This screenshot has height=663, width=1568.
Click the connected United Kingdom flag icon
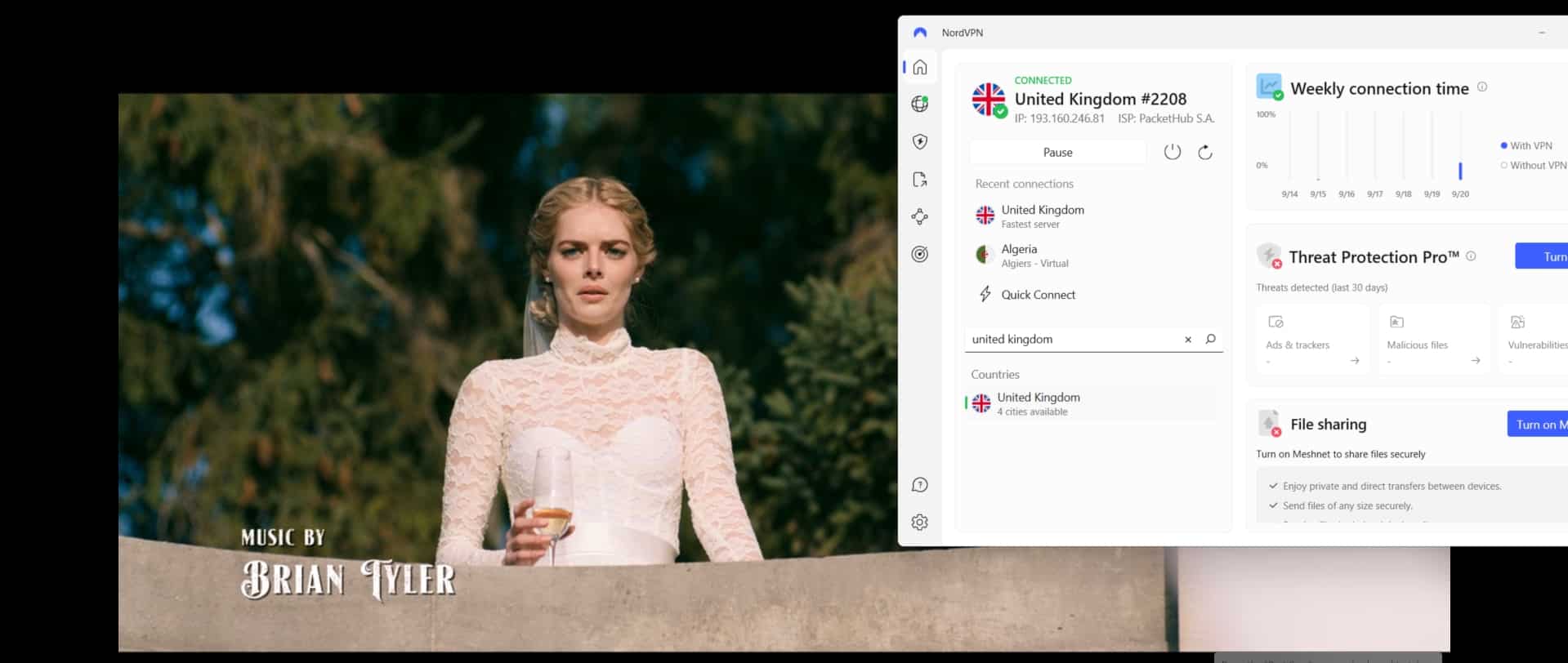click(x=989, y=100)
